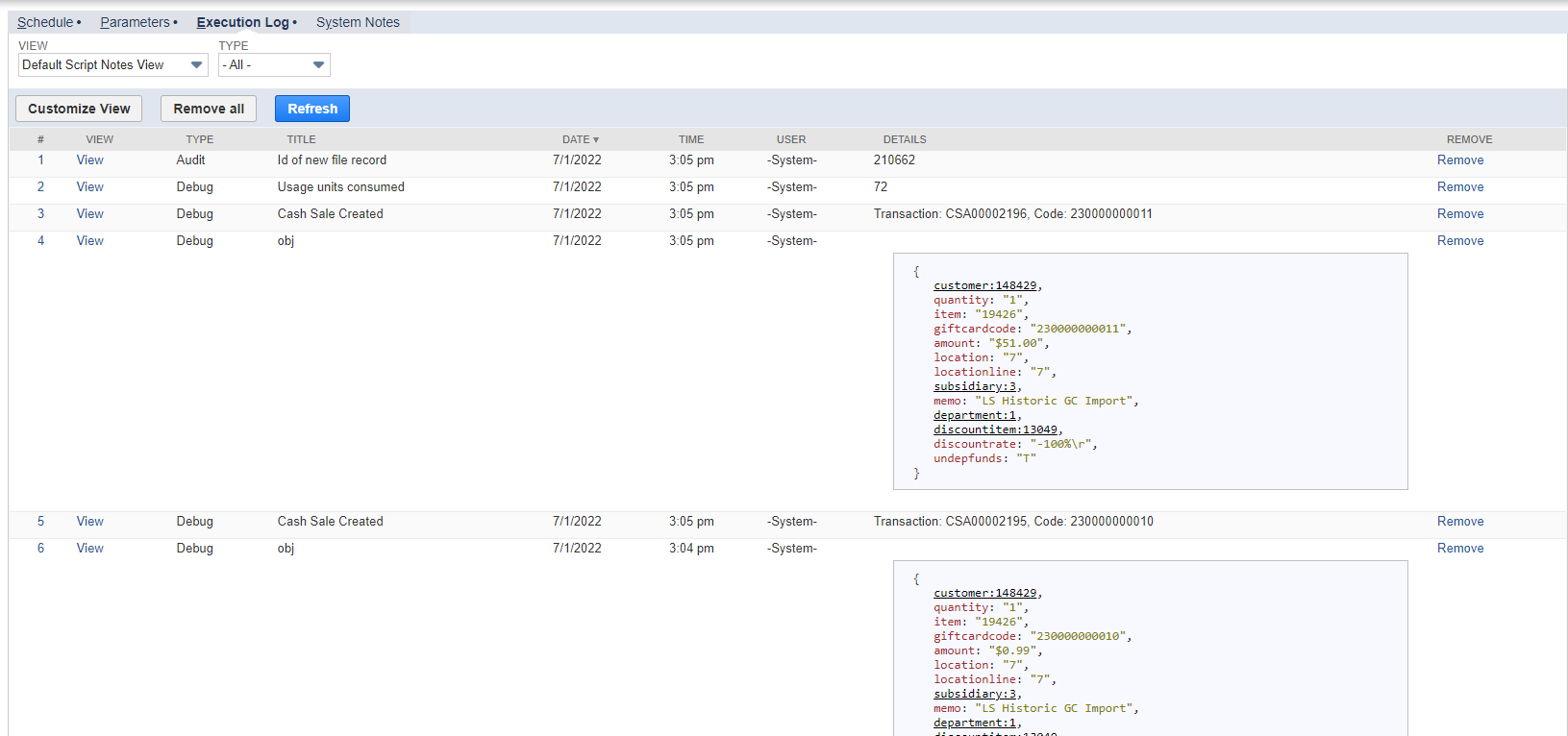Switch to the Schedule tab
This screenshot has height=736, width=1568.
[45, 22]
